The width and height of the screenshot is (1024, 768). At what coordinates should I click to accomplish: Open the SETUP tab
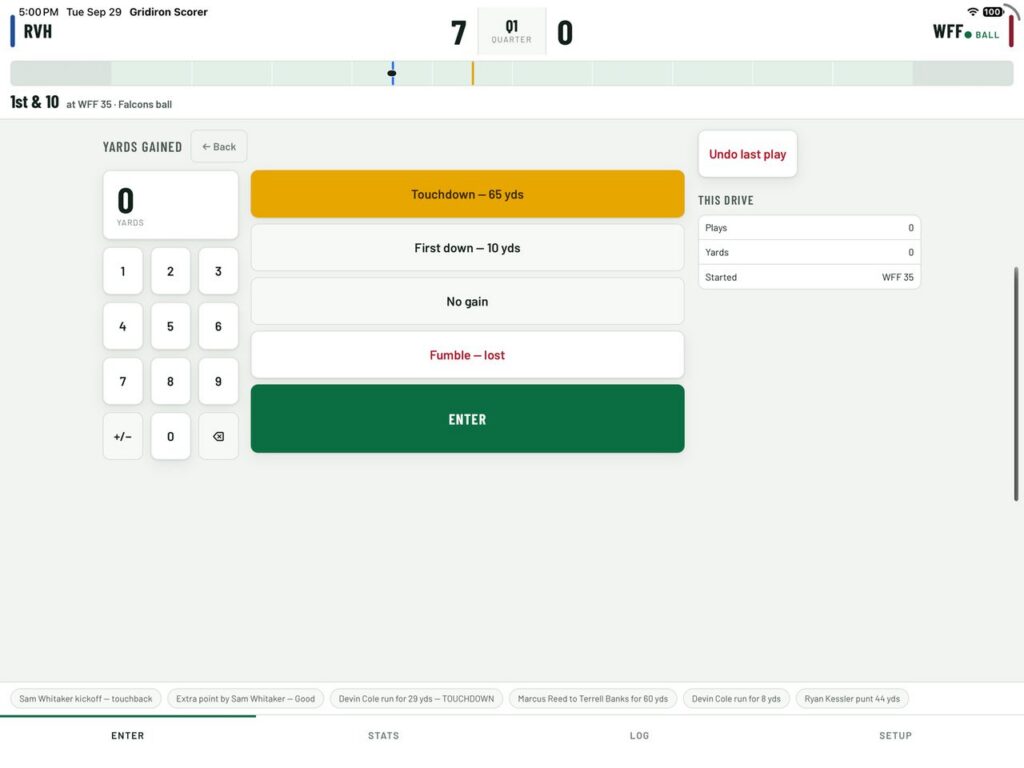(895, 735)
